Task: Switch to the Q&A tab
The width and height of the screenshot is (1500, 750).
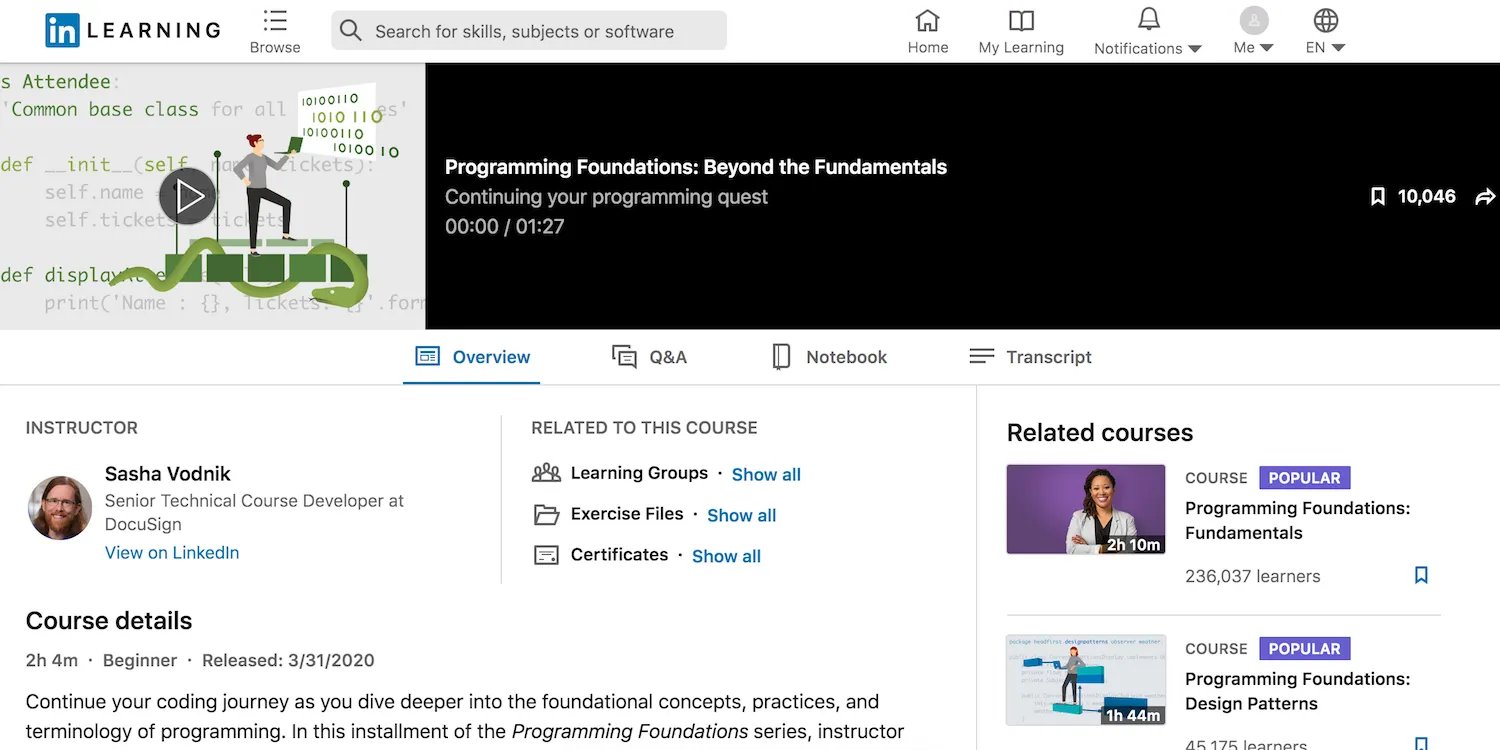Action: click(649, 357)
